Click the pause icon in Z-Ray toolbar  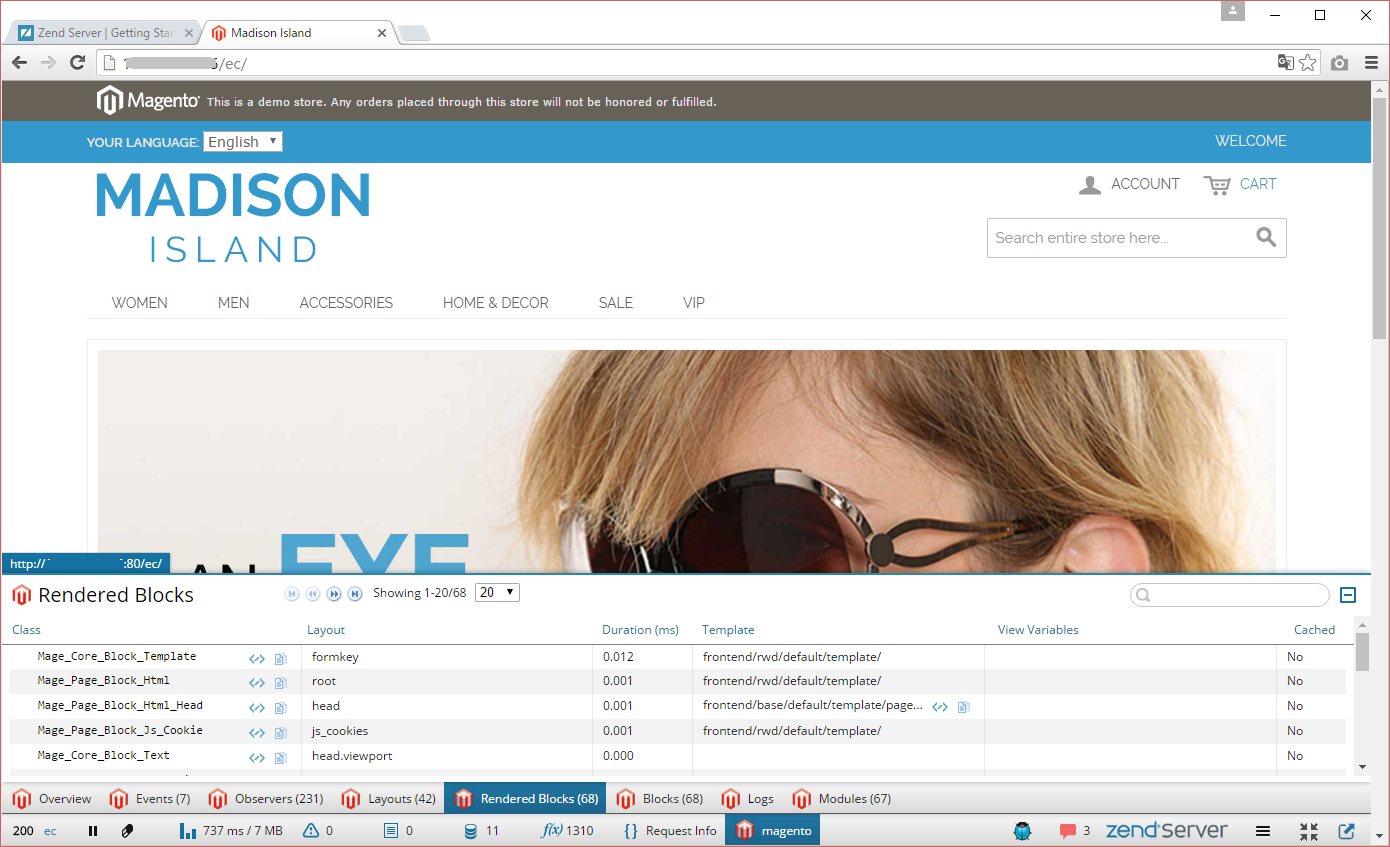[x=93, y=831]
